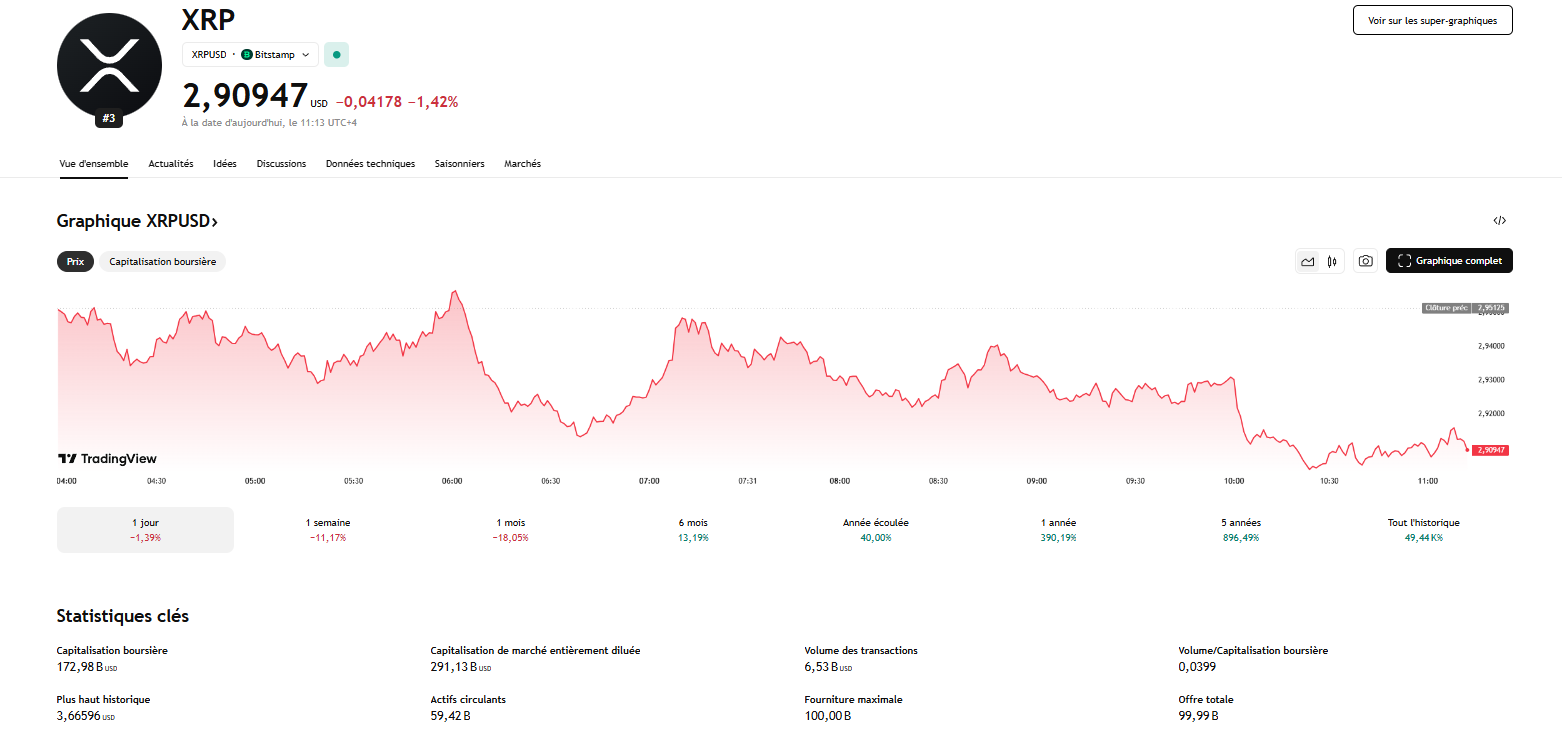Switch to candlestick chart style
Image resolution: width=1562 pixels, height=732 pixels.
1332,261
